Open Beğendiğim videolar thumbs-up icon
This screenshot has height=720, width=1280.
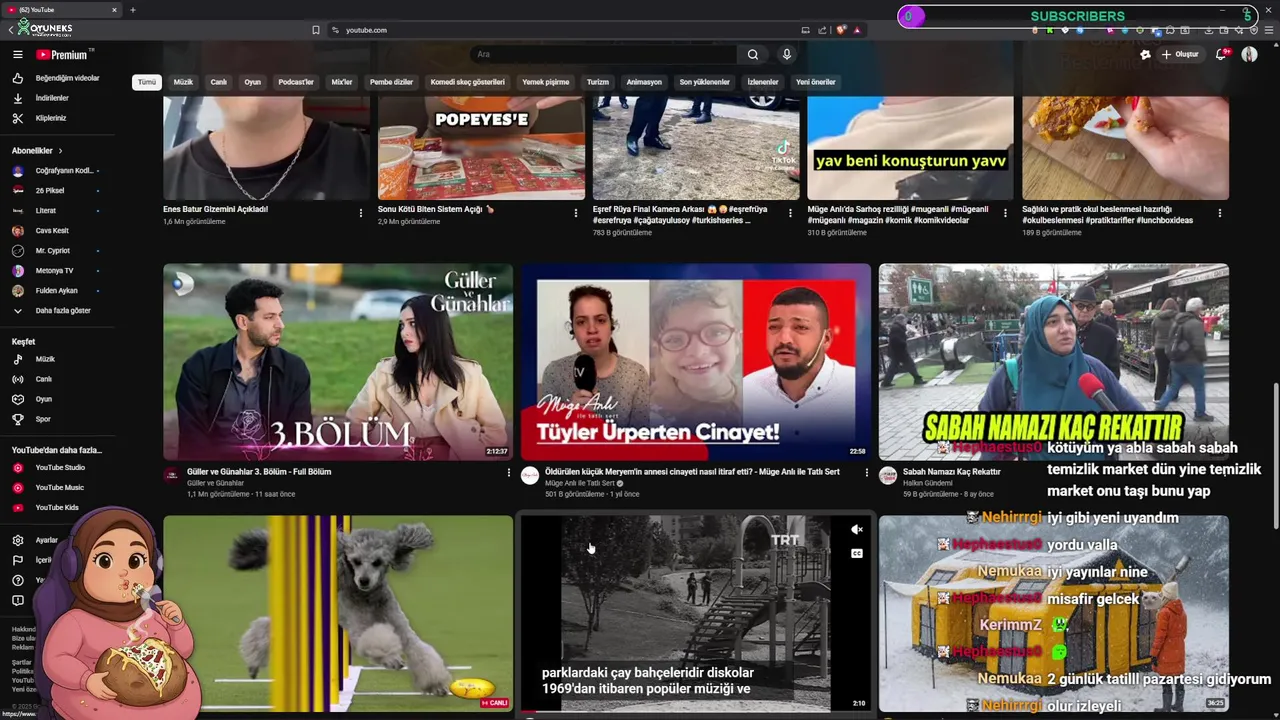tap(17, 78)
